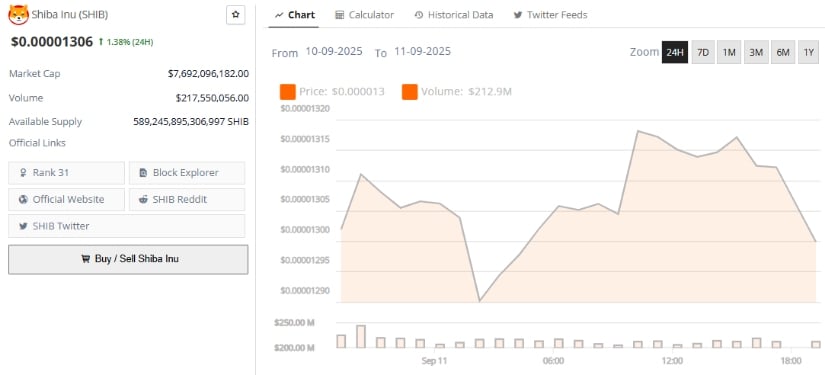The height and width of the screenshot is (375, 825).
Task: Click the globe icon beside Official Website
Action: pos(23,200)
